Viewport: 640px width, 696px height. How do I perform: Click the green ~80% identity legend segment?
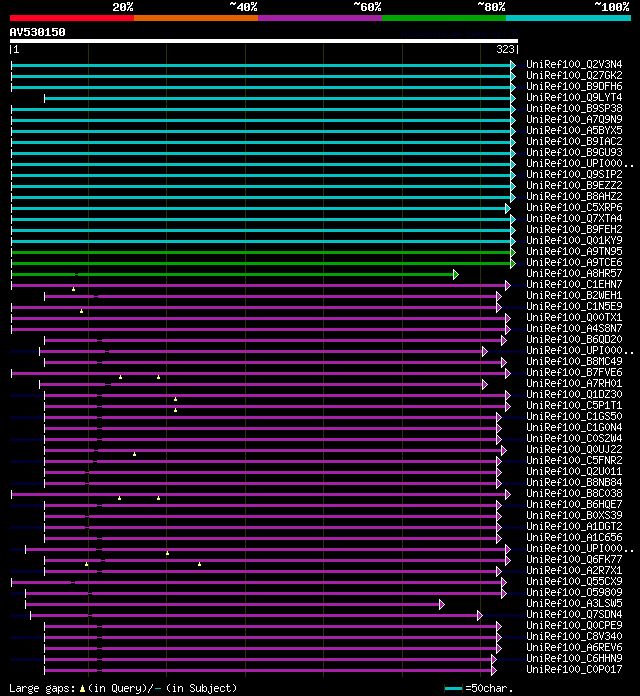[444, 18]
